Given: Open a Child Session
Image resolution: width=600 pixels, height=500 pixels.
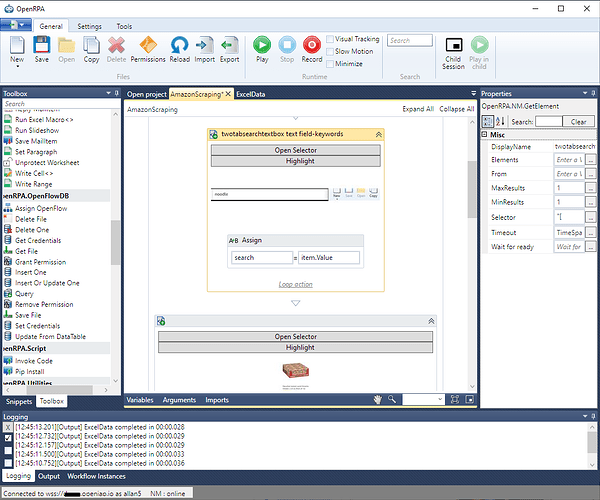Looking at the screenshot, I should [453, 45].
